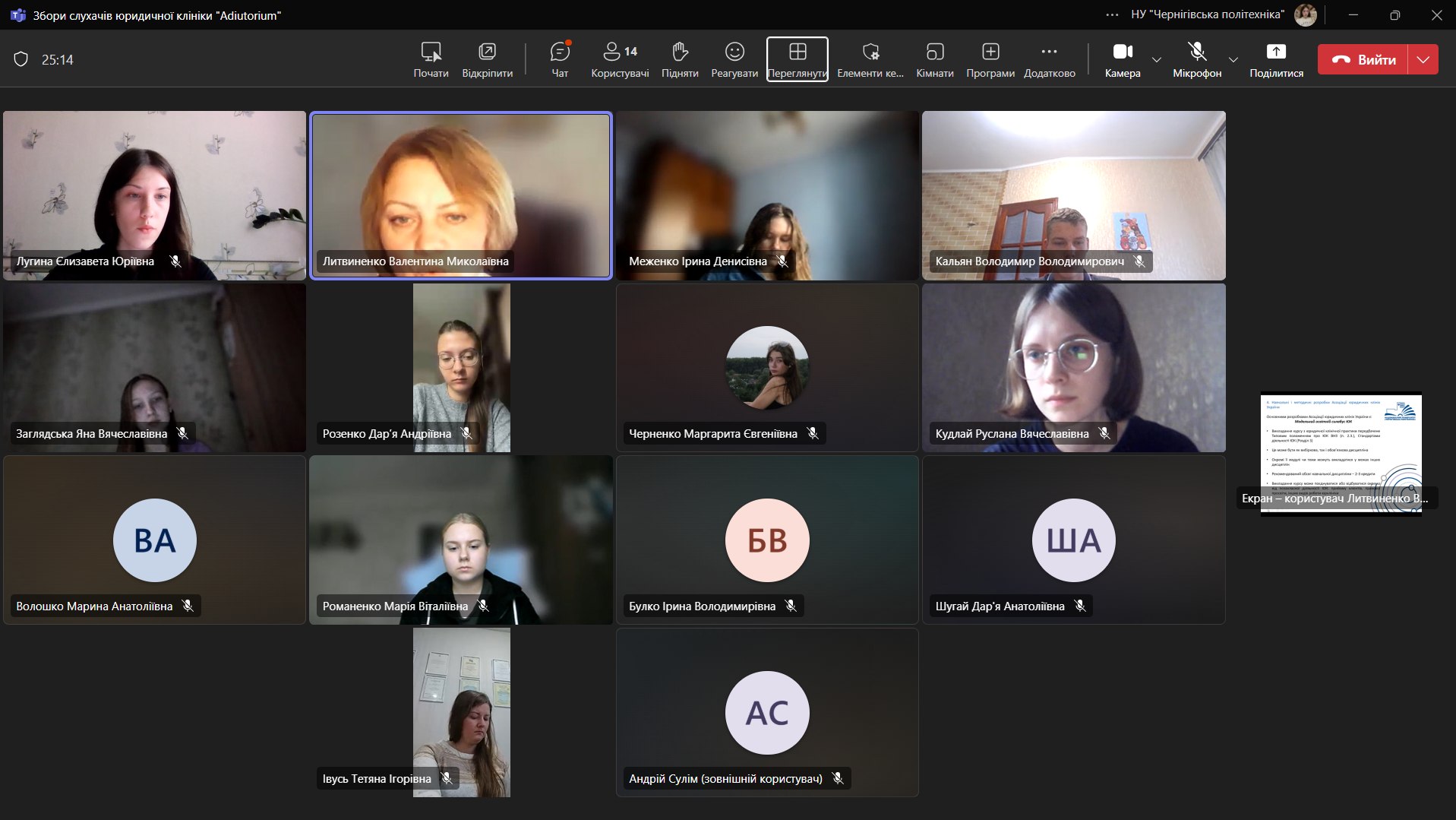Open the Реагувати reactions menu
1456x820 pixels.
pyautogui.click(x=734, y=59)
